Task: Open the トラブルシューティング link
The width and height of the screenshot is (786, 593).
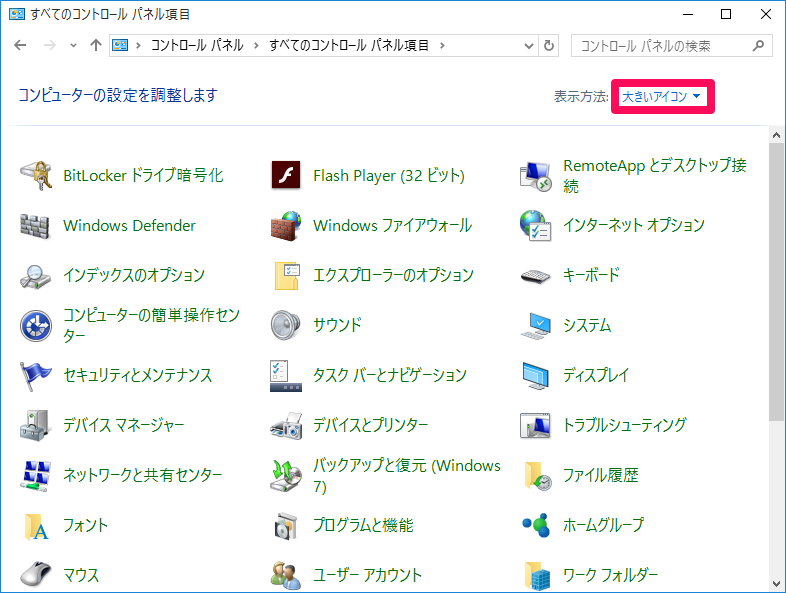Action: point(624,425)
